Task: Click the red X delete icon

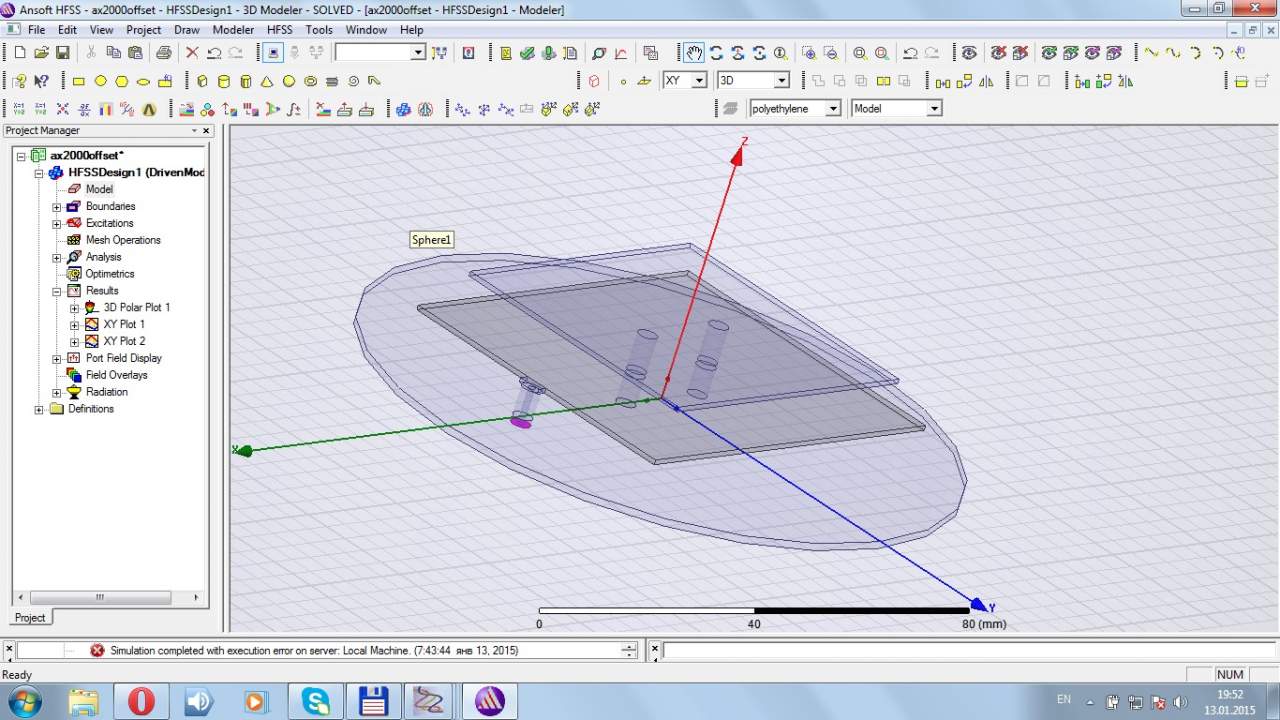Action: click(x=192, y=53)
